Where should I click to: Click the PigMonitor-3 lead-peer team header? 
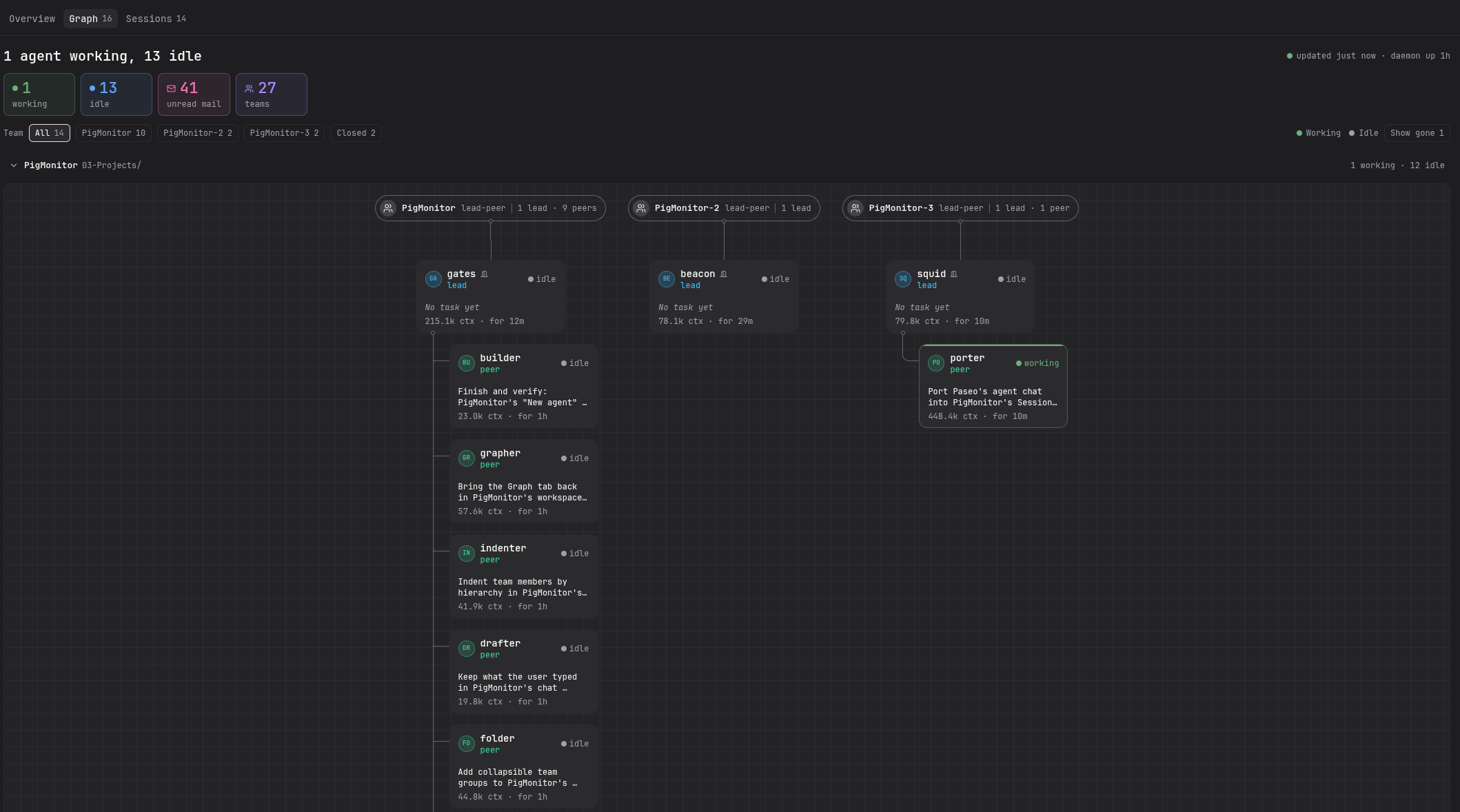(960, 208)
